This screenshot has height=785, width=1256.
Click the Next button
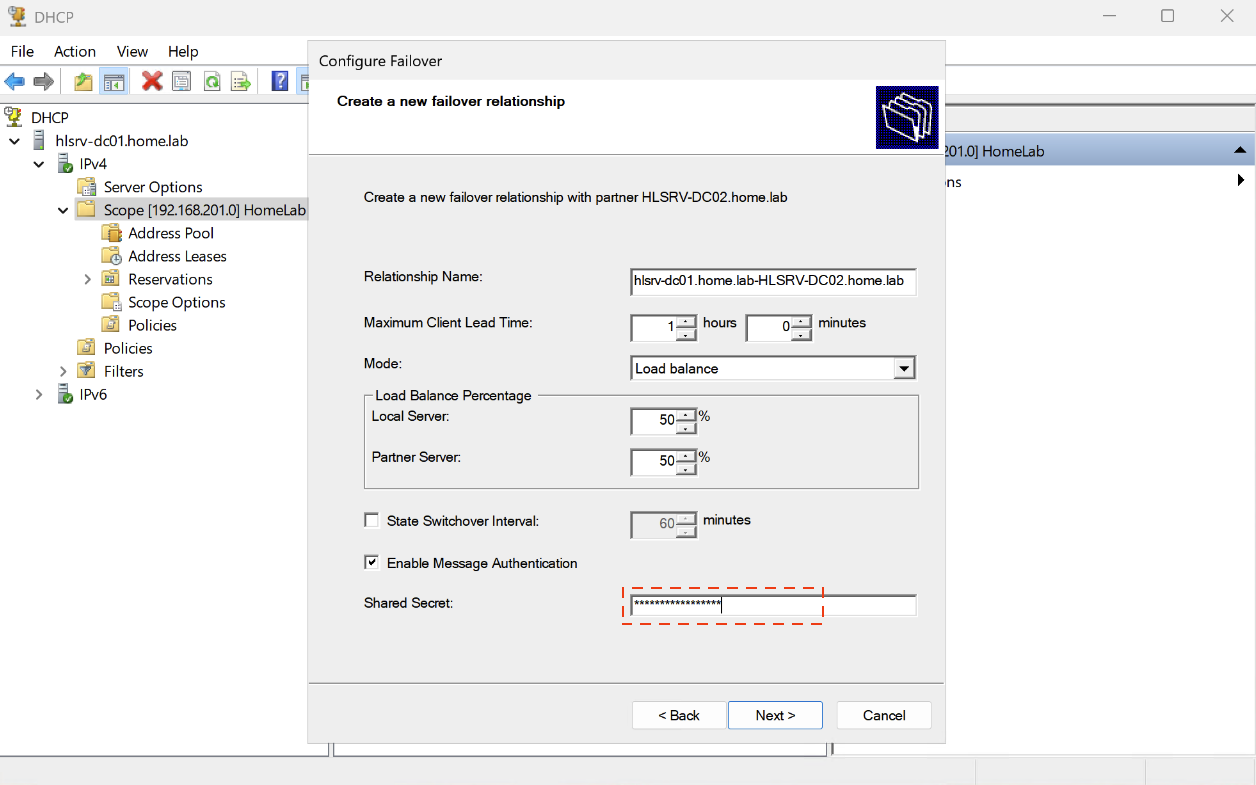(x=775, y=715)
